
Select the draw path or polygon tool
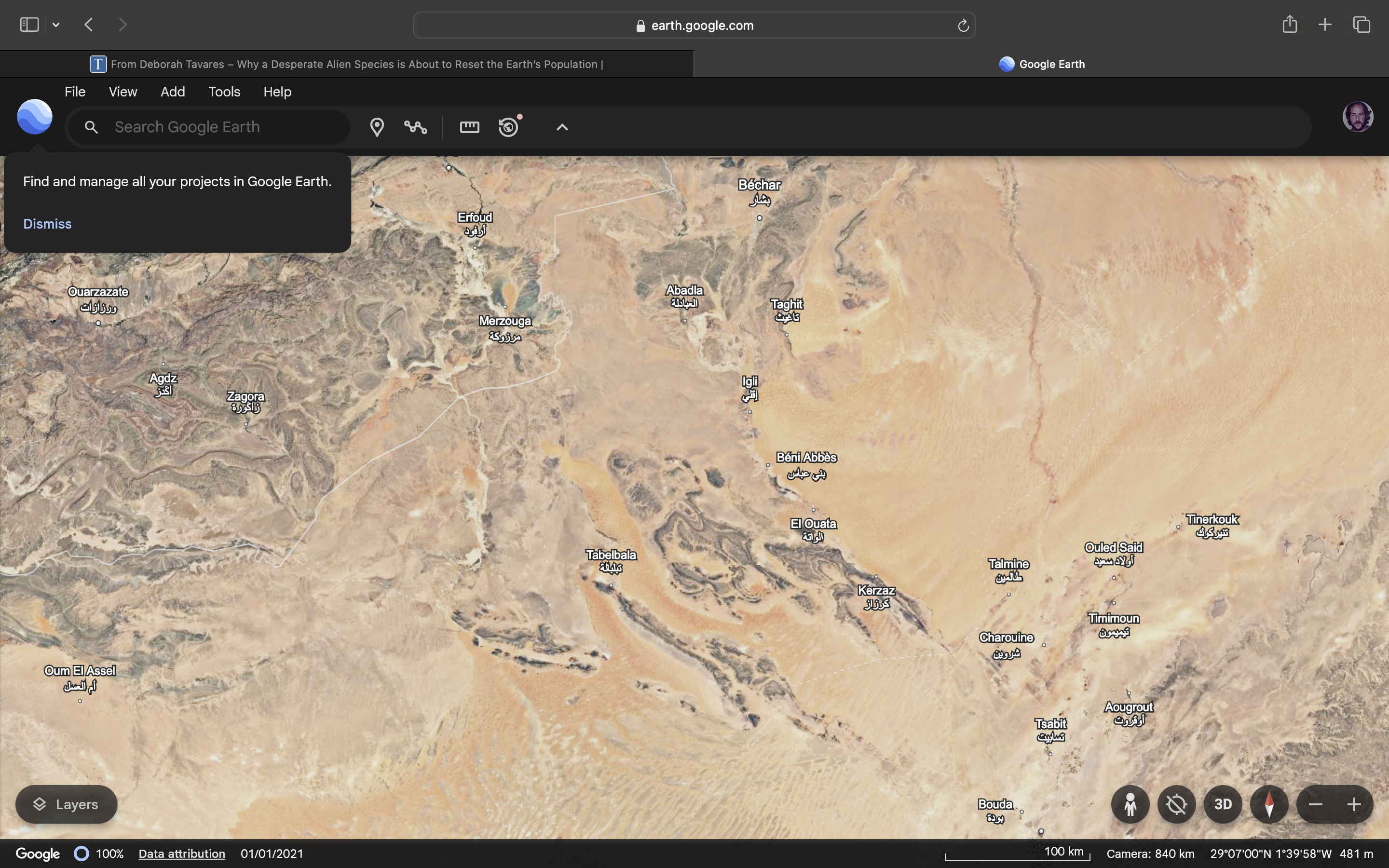[x=416, y=127]
